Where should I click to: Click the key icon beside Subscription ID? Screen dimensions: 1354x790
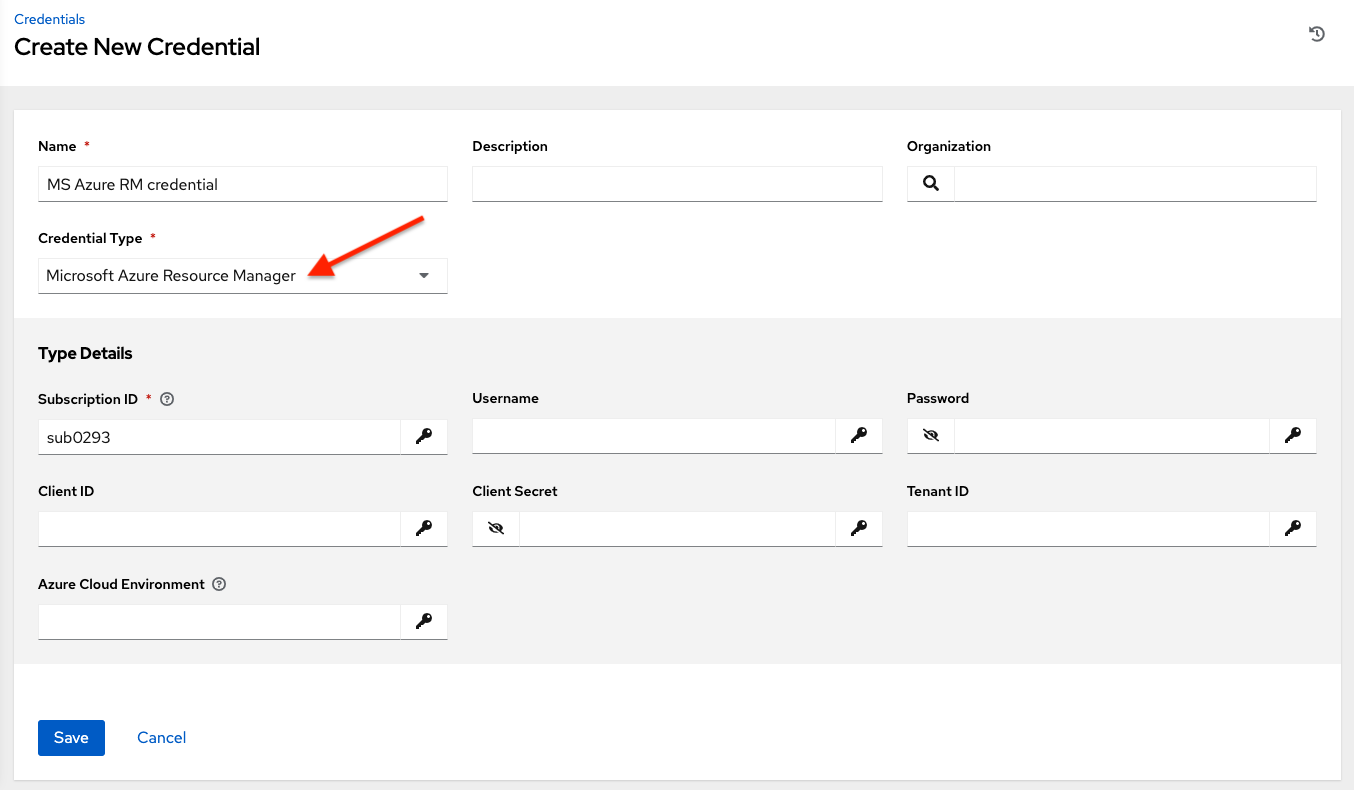coord(424,436)
